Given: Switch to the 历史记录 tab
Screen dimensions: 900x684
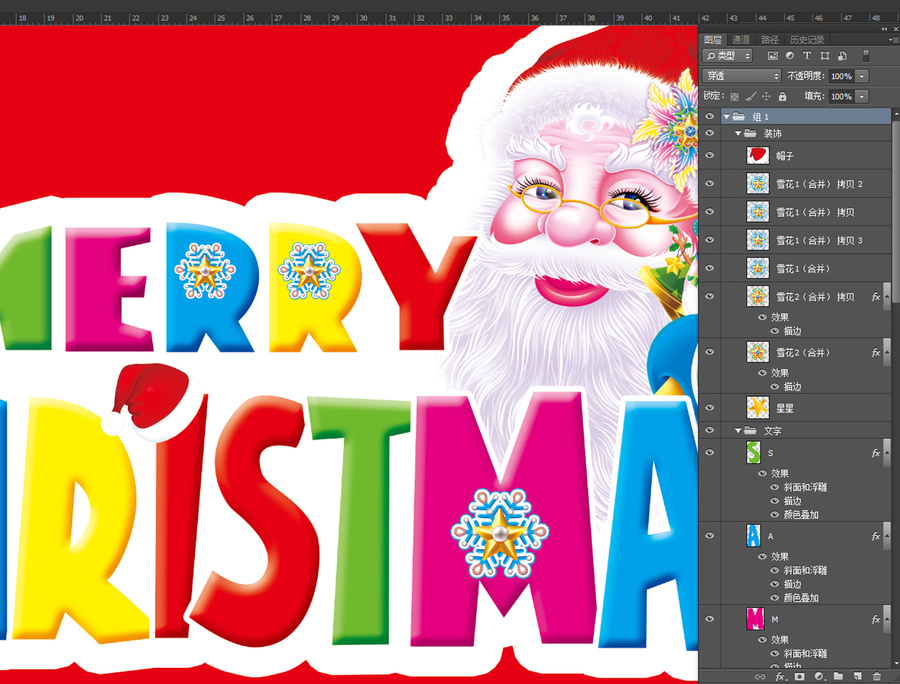Looking at the screenshot, I should click(807, 40).
